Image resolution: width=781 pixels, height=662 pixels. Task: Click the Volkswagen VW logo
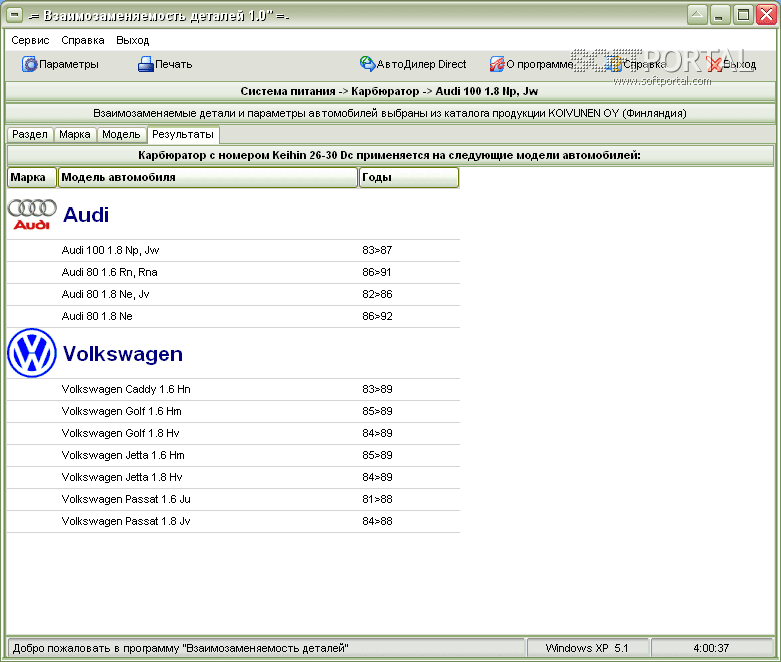pos(32,353)
